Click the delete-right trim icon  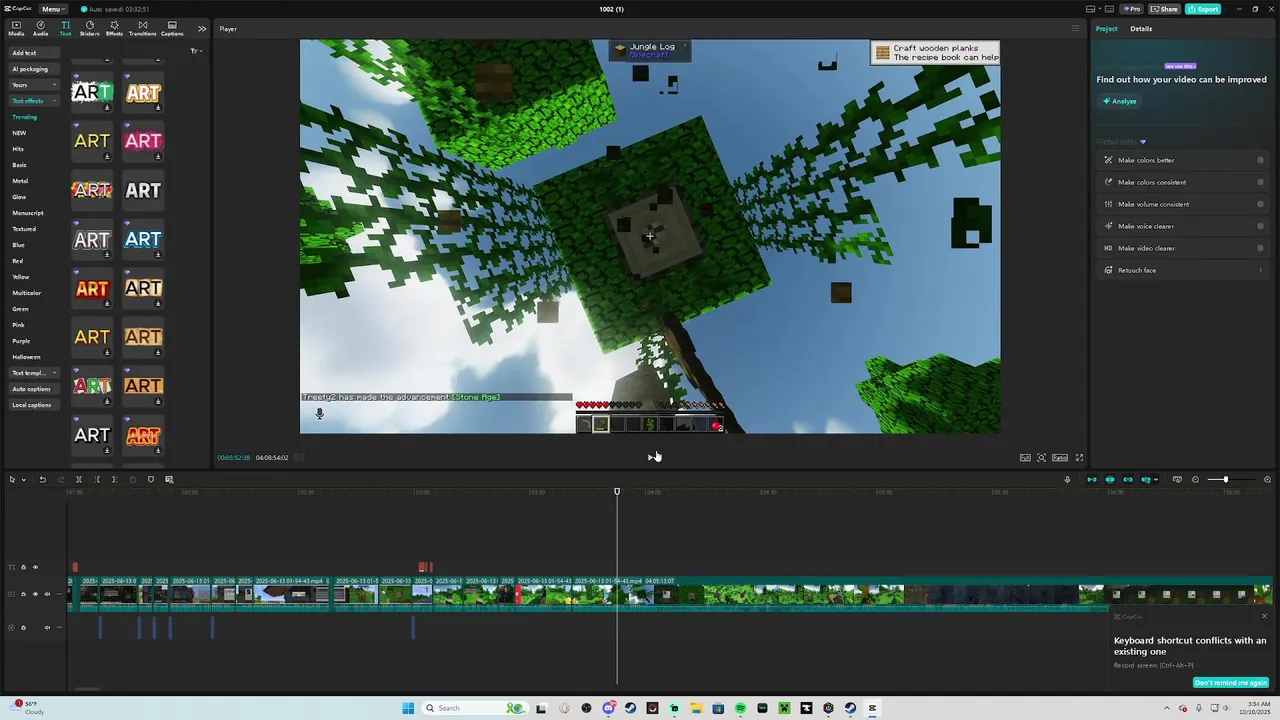[x=114, y=479]
